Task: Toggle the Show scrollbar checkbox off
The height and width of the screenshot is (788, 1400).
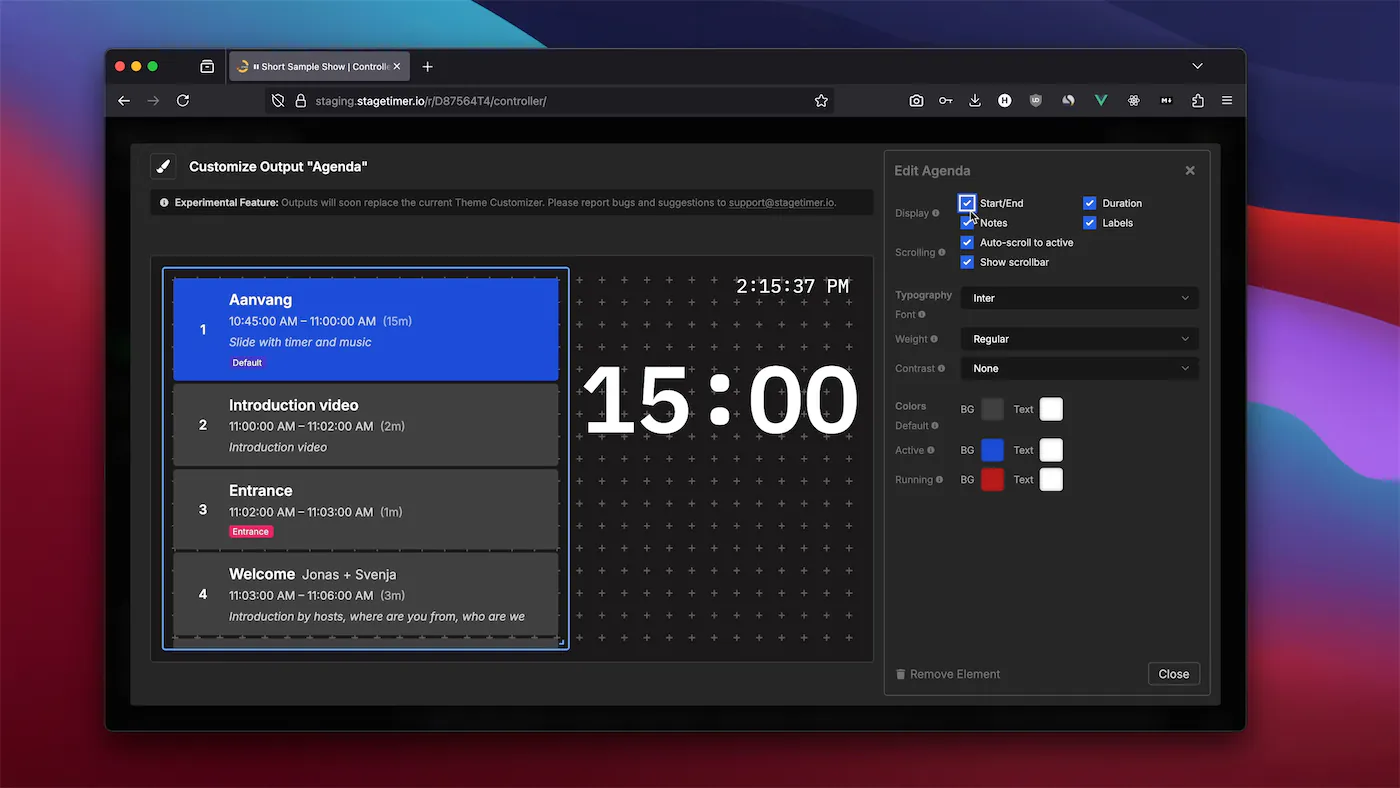Action: 967,262
